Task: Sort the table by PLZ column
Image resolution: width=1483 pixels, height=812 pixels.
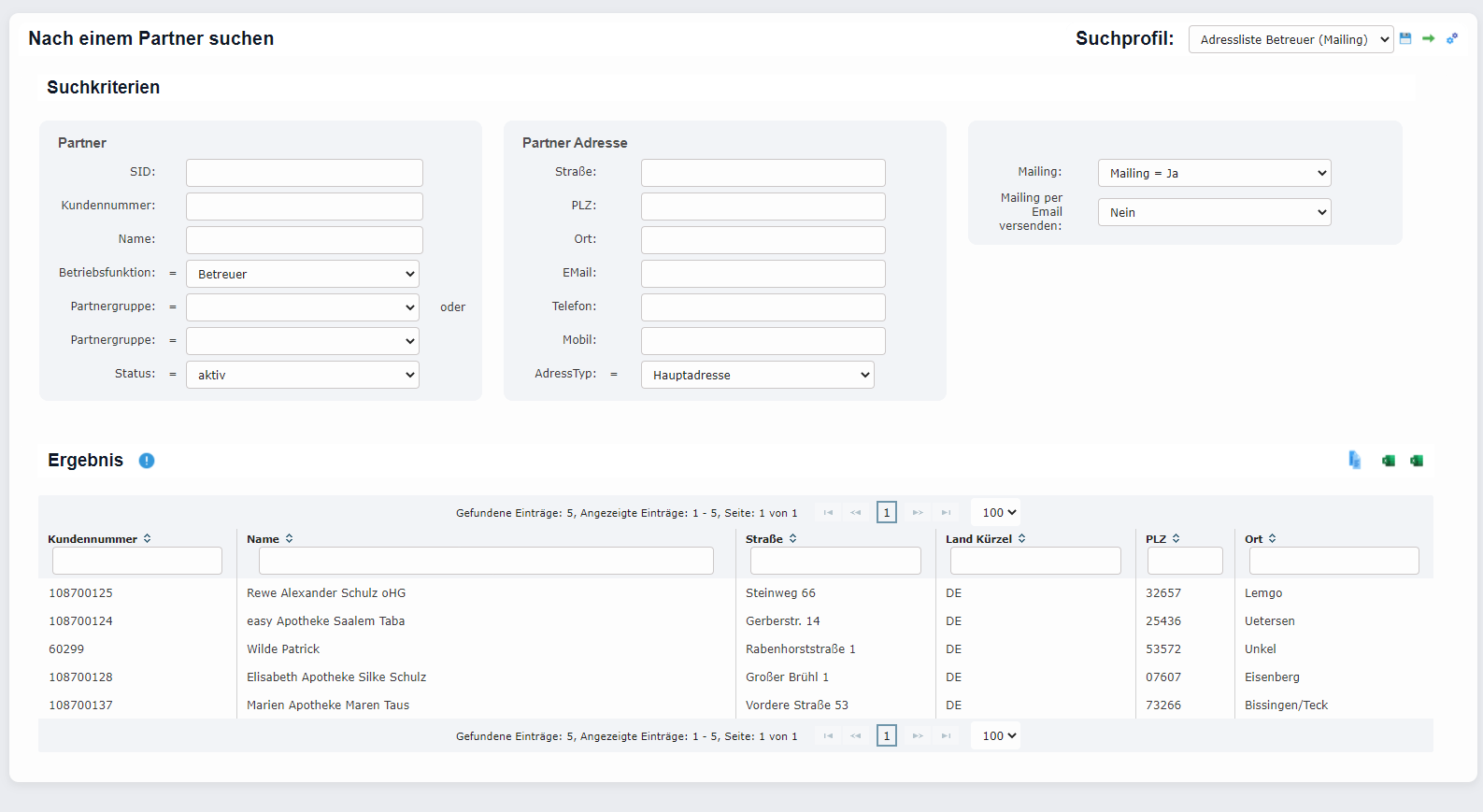Action: [x=1176, y=539]
